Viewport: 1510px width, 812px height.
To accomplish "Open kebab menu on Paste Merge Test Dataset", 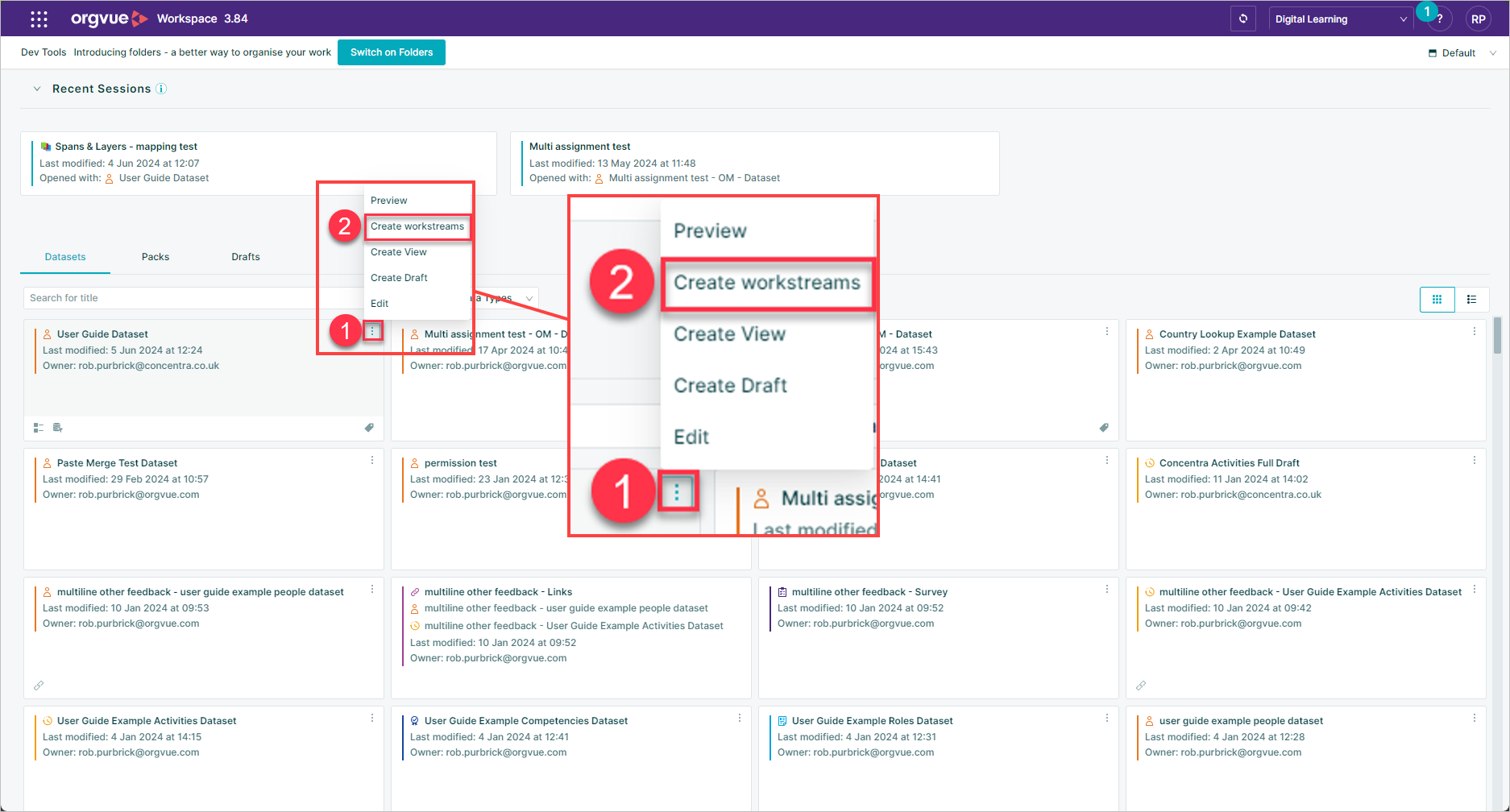I will pyautogui.click(x=371, y=460).
